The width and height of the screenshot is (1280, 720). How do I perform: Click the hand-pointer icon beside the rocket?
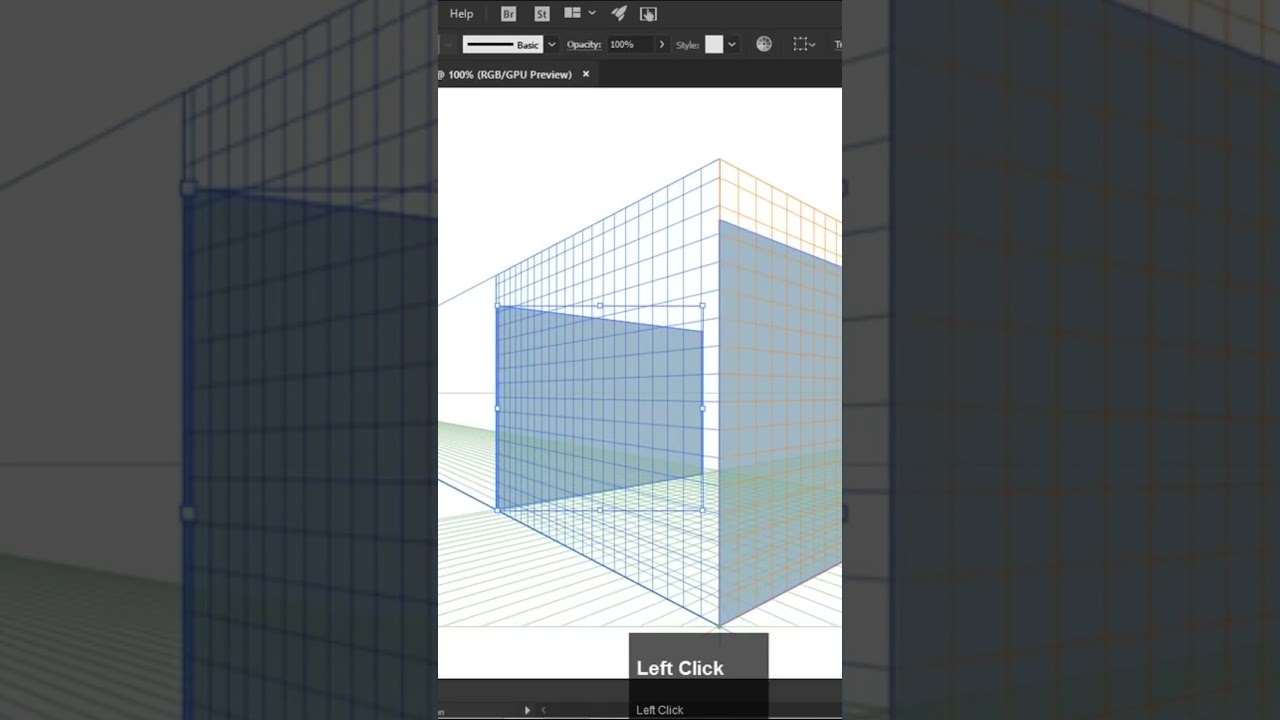[648, 14]
